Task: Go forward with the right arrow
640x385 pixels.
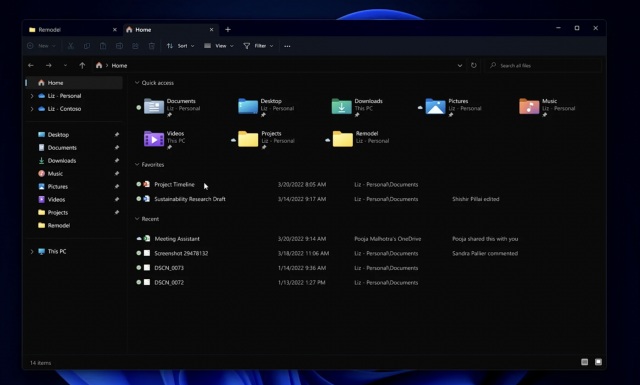Action: click(49, 65)
